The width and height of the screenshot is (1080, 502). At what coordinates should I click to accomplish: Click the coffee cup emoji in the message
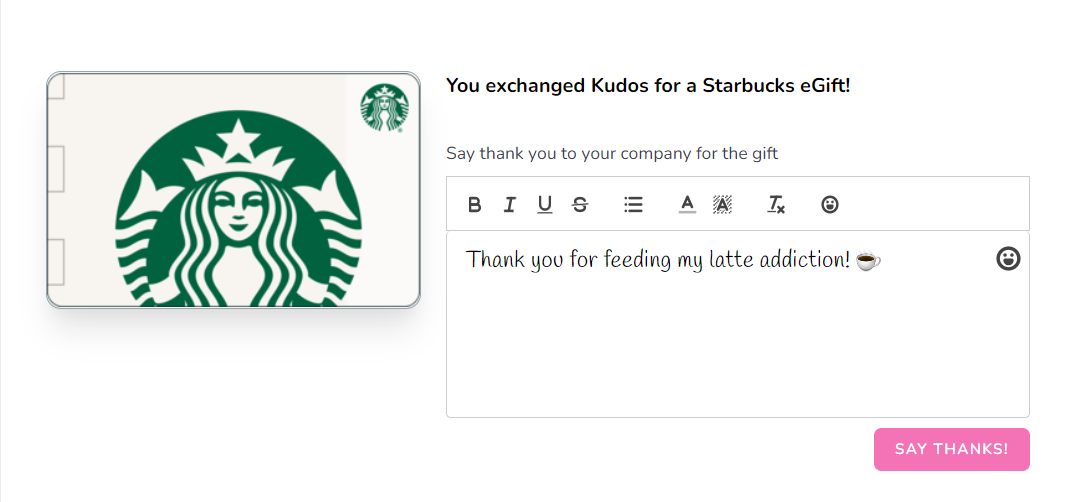pyautogui.click(x=868, y=260)
